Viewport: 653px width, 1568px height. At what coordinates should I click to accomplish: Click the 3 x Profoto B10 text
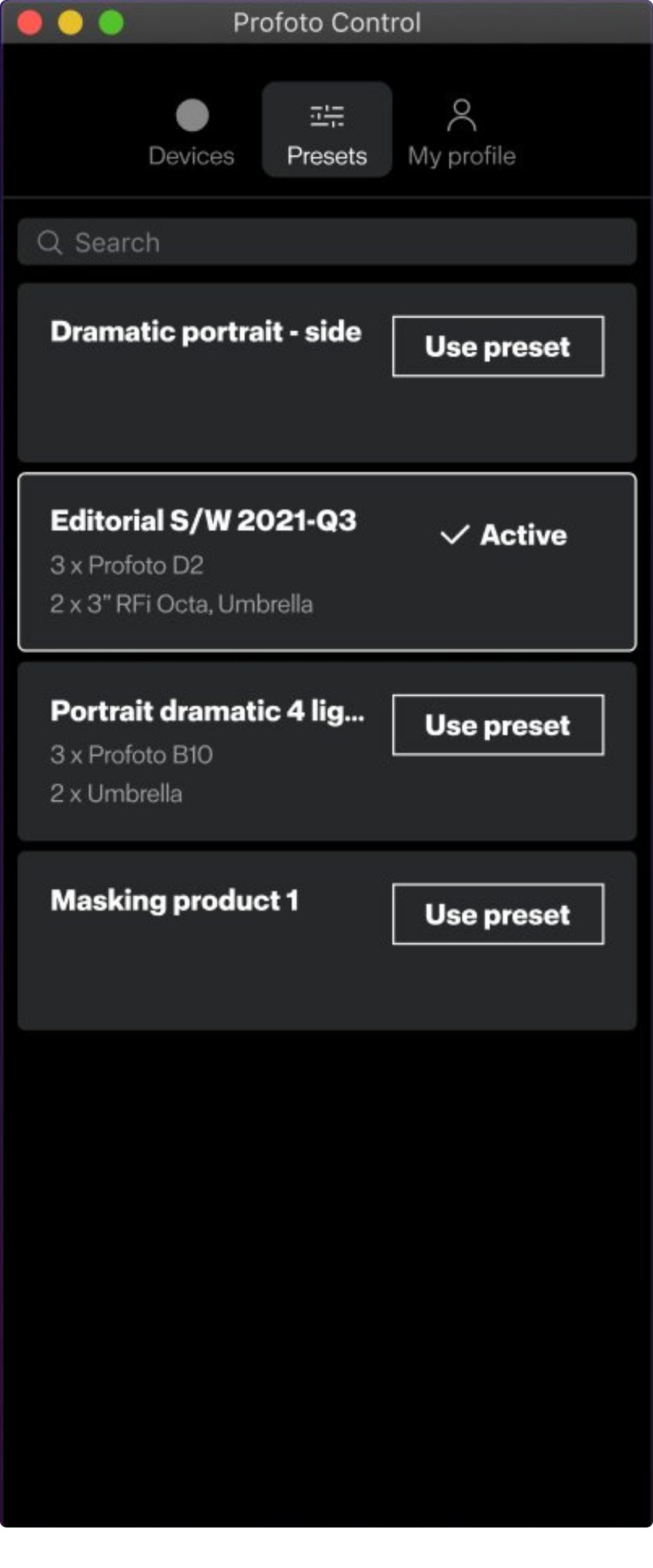tap(132, 755)
